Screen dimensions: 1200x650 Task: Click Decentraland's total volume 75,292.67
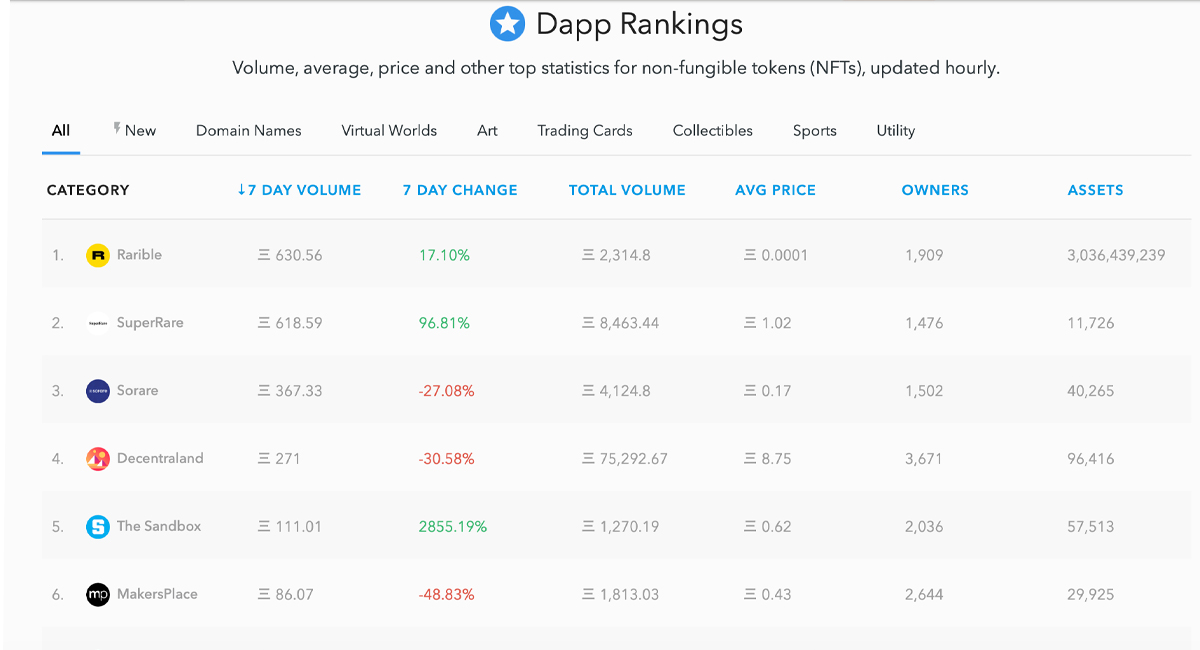pos(625,459)
